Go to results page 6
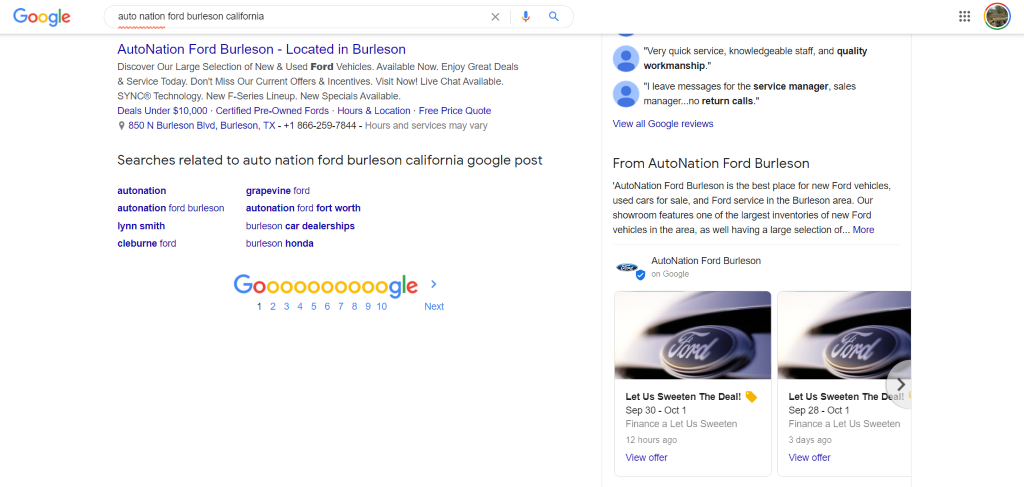1024x487 pixels. 327,307
